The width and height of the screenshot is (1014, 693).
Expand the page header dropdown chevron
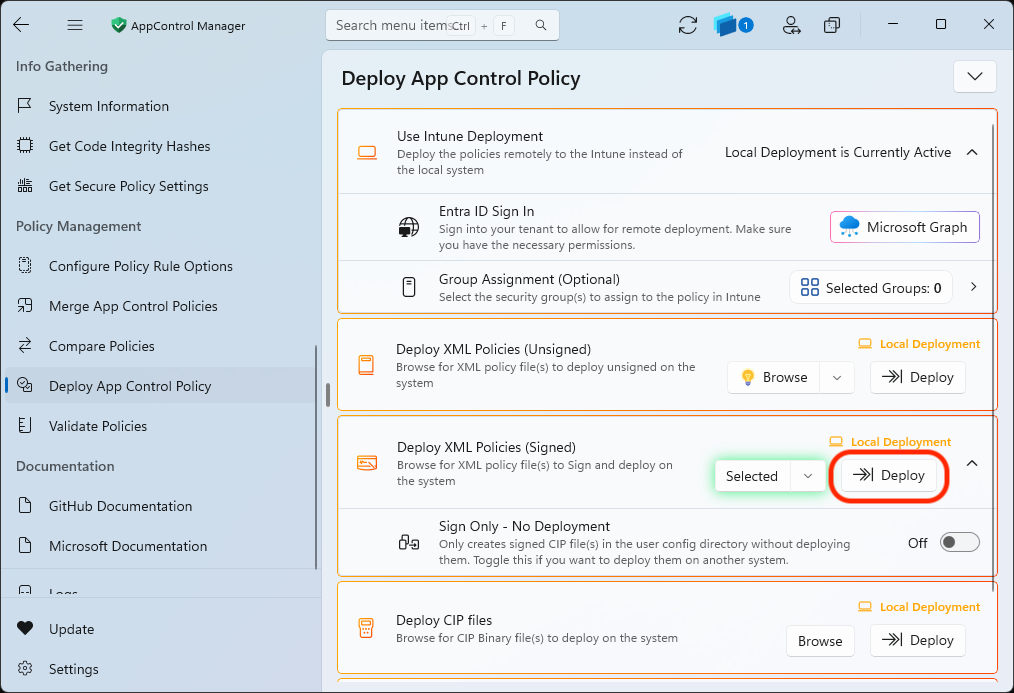[975, 76]
